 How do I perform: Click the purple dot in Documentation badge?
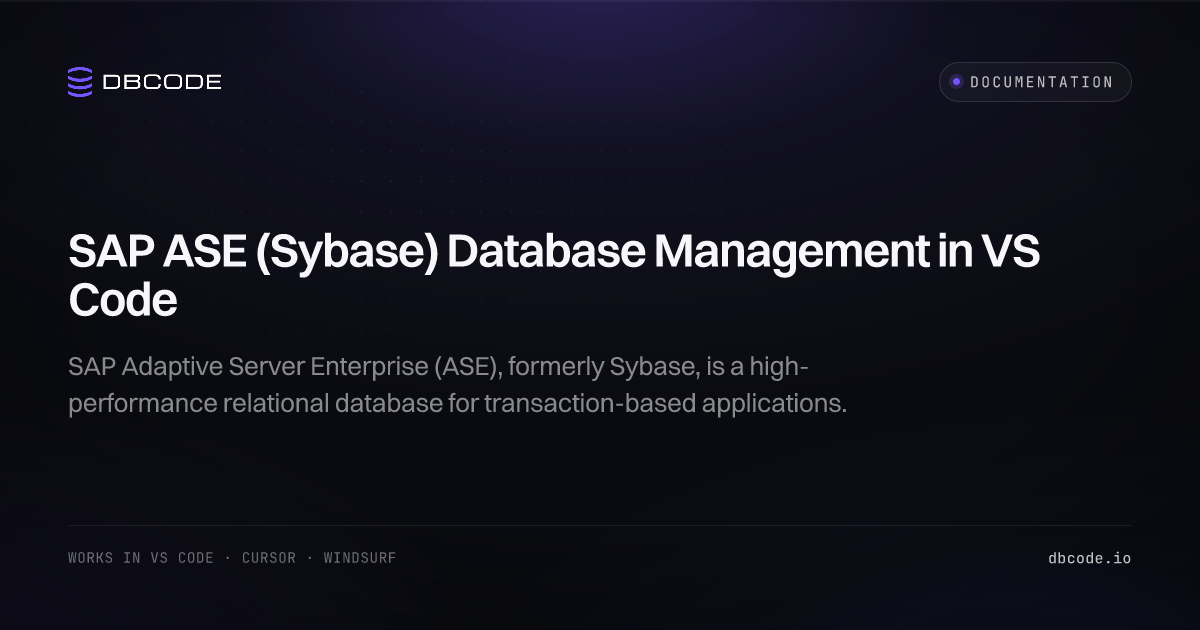tap(957, 82)
